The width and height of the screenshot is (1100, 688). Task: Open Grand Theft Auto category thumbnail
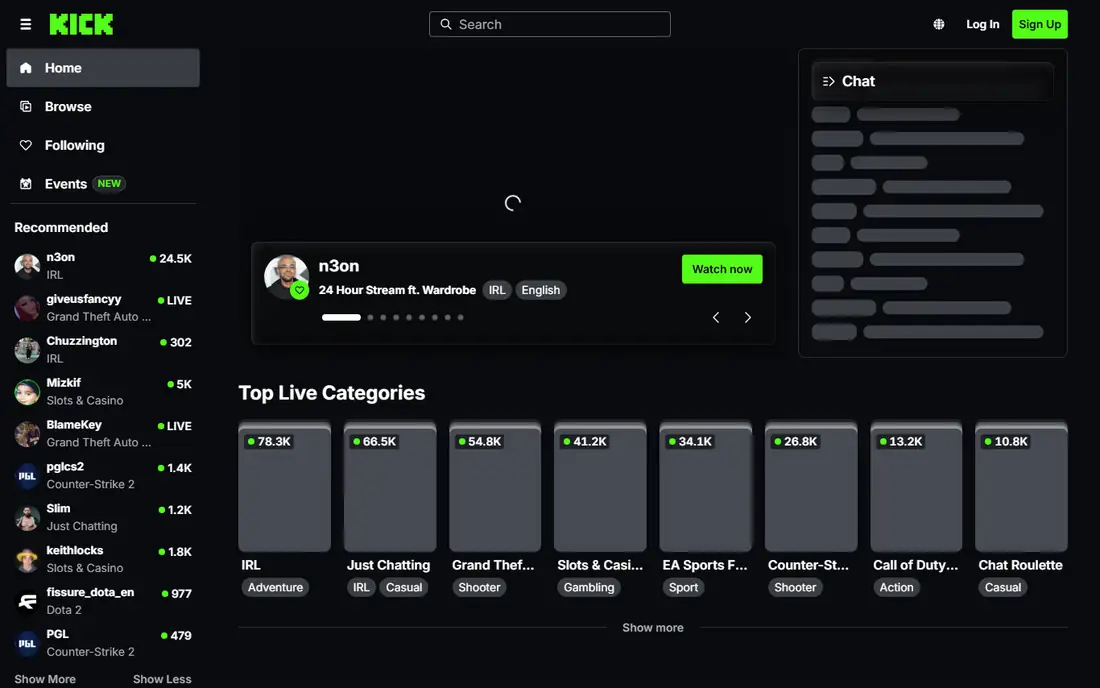(495, 486)
